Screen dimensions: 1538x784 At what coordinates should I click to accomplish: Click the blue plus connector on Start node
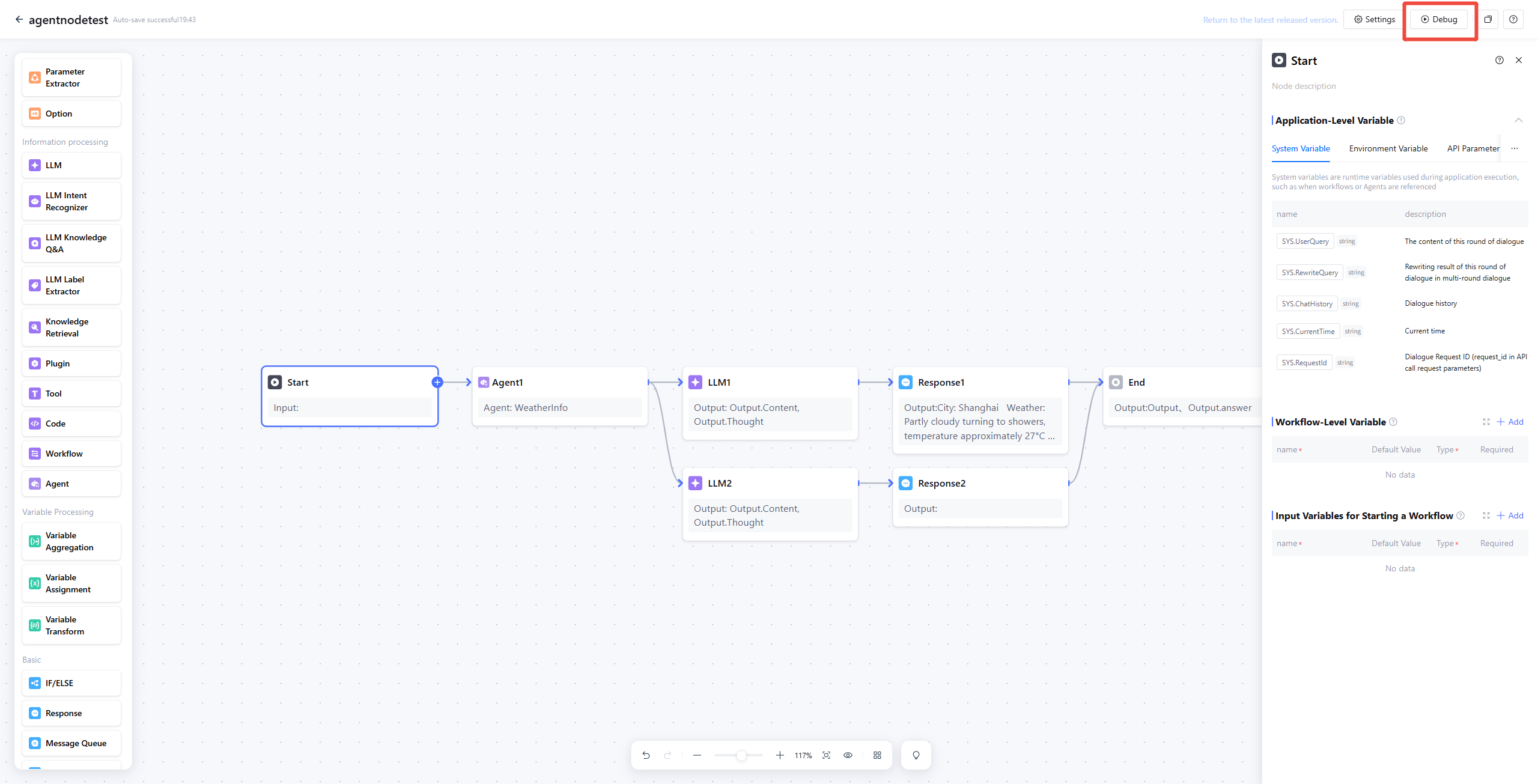click(x=437, y=382)
